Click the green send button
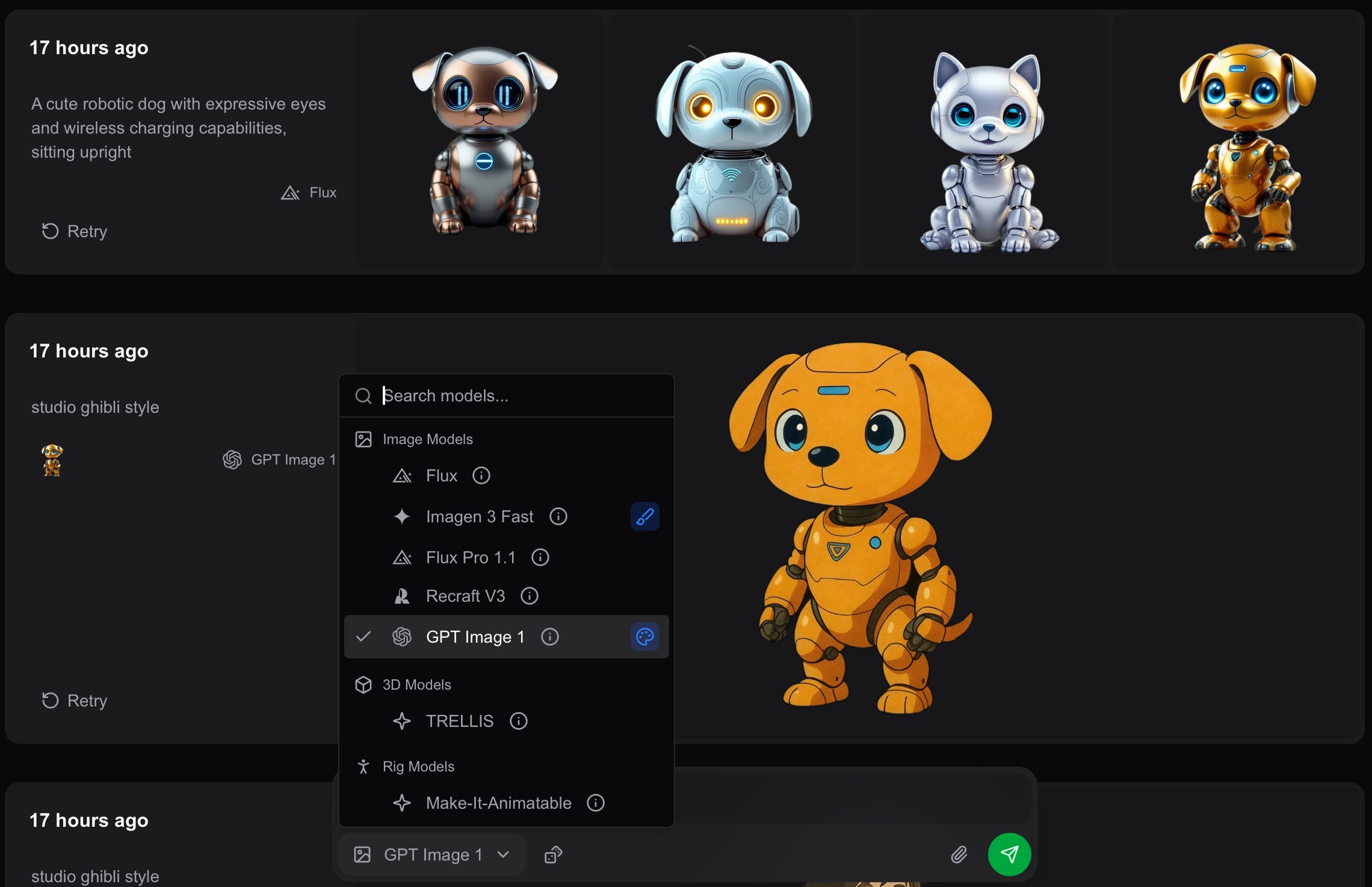Image resolution: width=1372 pixels, height=887 pixels. point(1009,854)
